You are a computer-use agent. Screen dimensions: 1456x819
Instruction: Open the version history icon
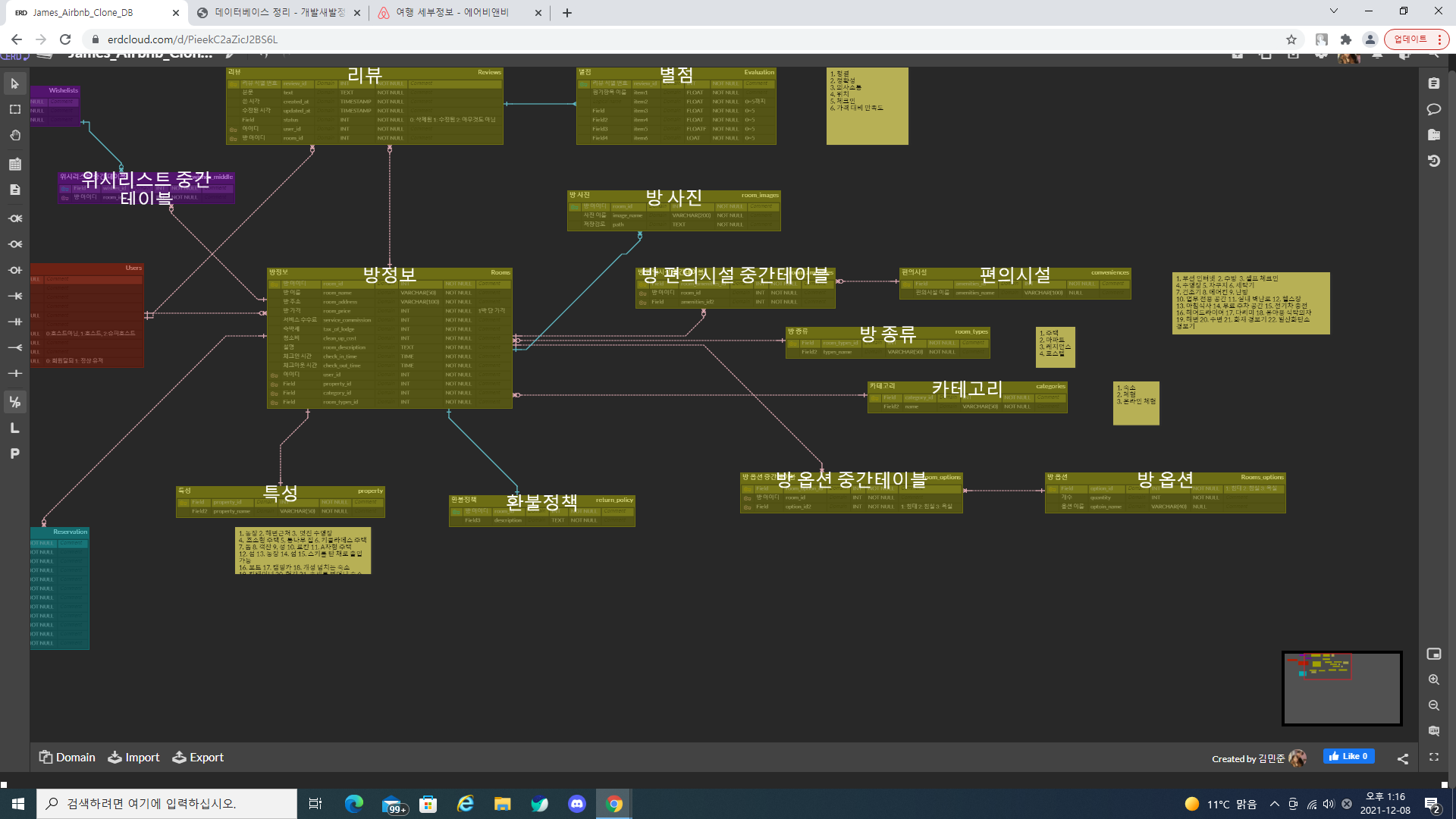click(x=1433, y=161)
